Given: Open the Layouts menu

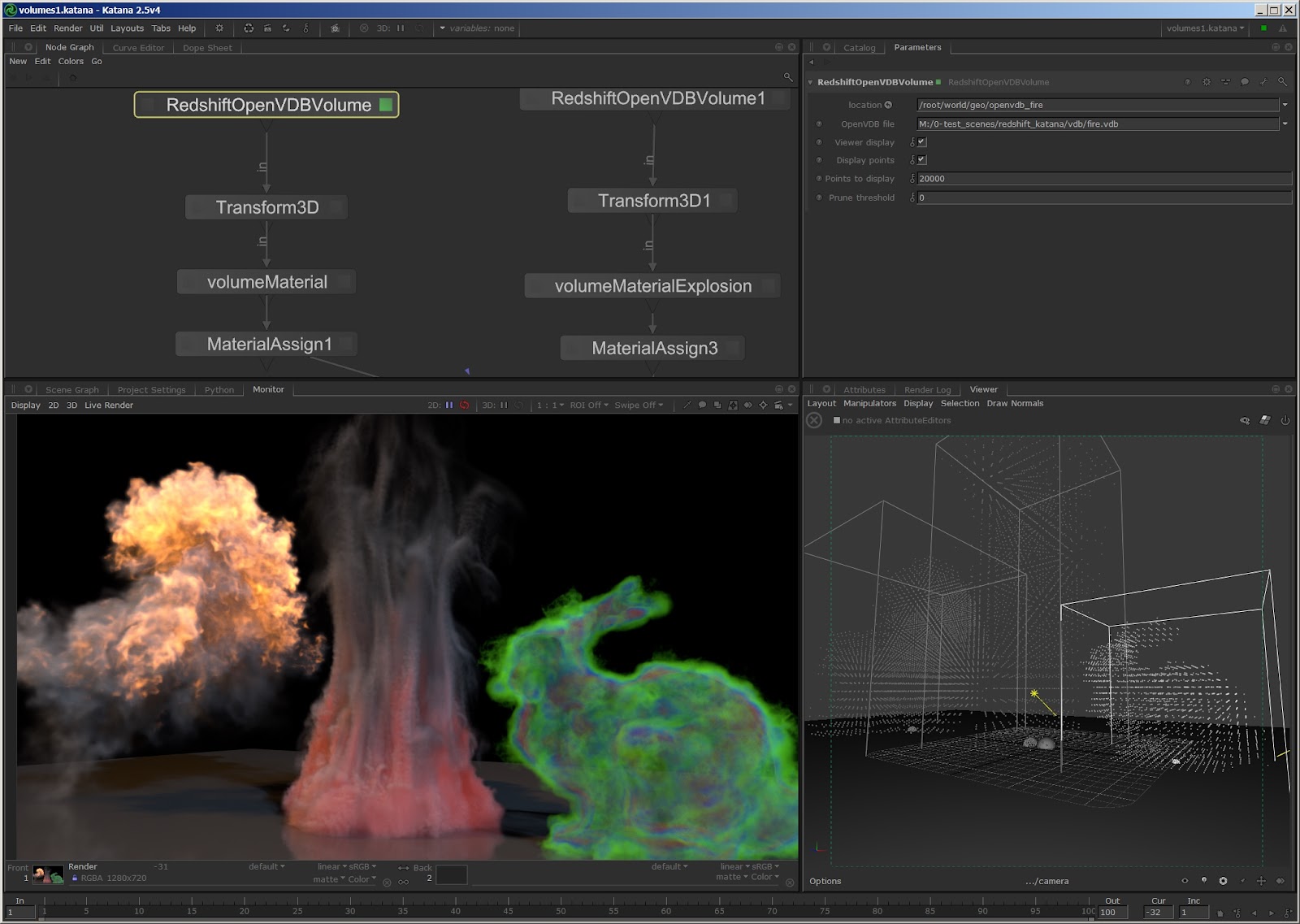Looking at the screenshot, I should [x=127, y=28].
